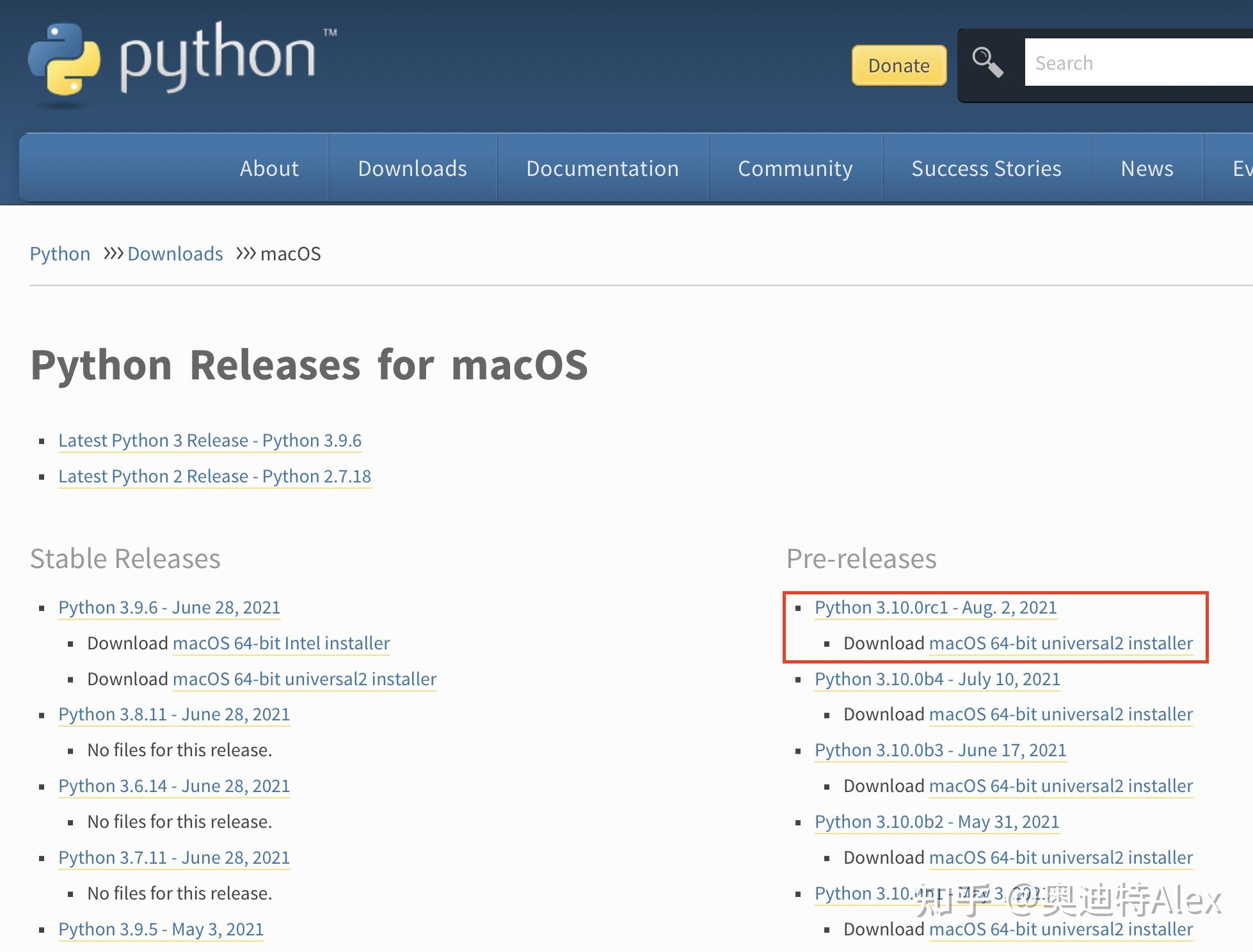Viewport: 1253px width, 952px height.
Task: Download macOS 64-bit universal2 installer for 3.10.0rc1
Action: coord(1061,643)
